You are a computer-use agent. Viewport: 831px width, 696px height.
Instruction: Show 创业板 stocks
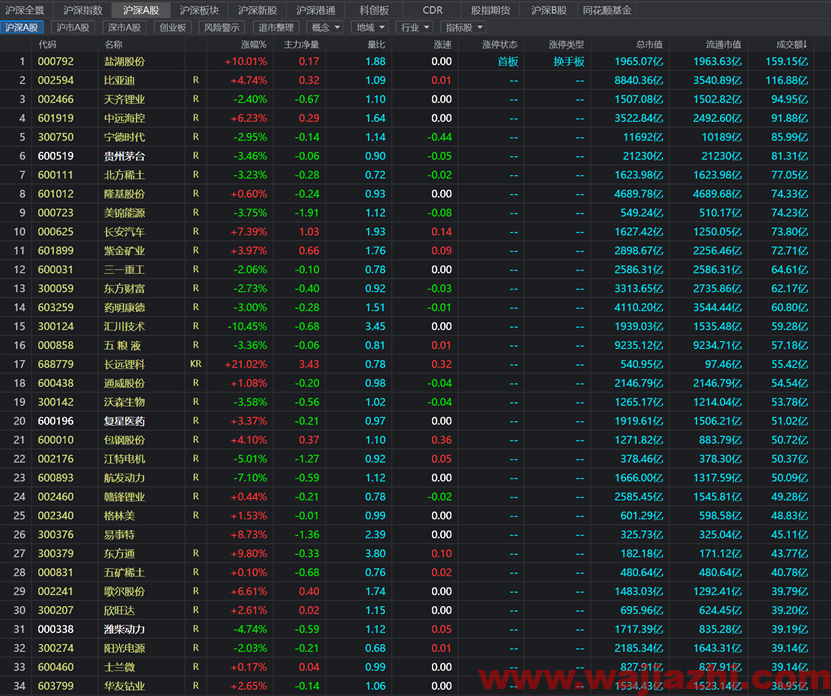[x=173, y=28]
